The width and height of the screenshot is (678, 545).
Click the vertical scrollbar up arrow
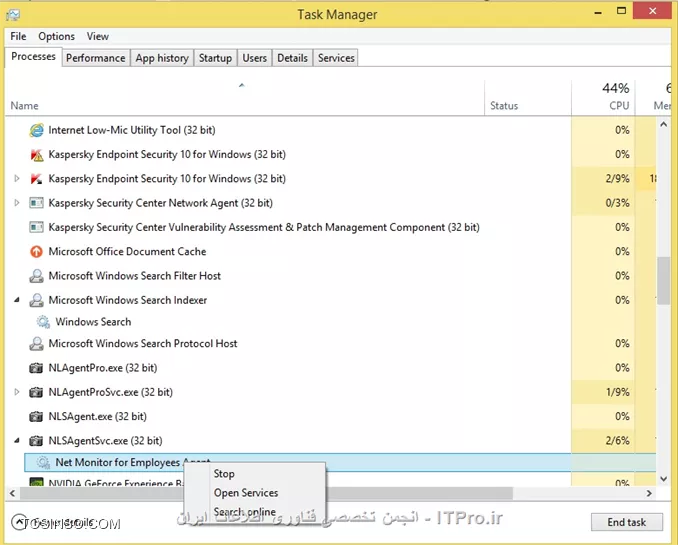664,125
